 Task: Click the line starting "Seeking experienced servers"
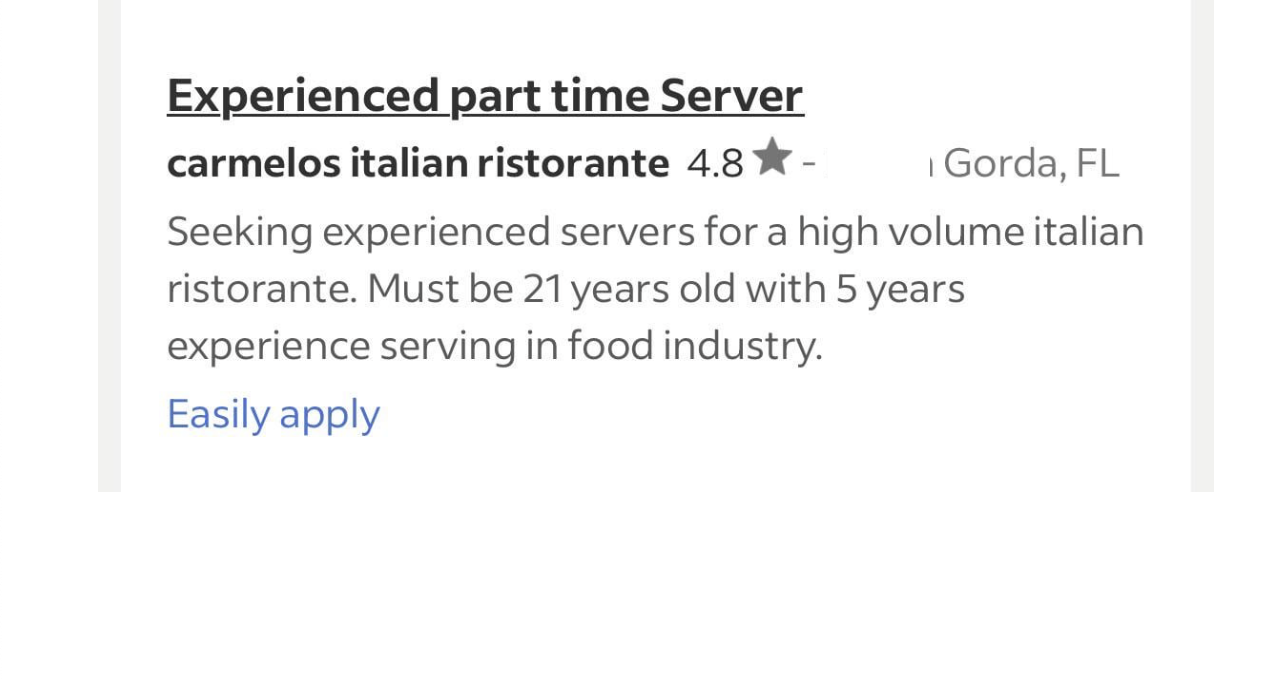655,232
